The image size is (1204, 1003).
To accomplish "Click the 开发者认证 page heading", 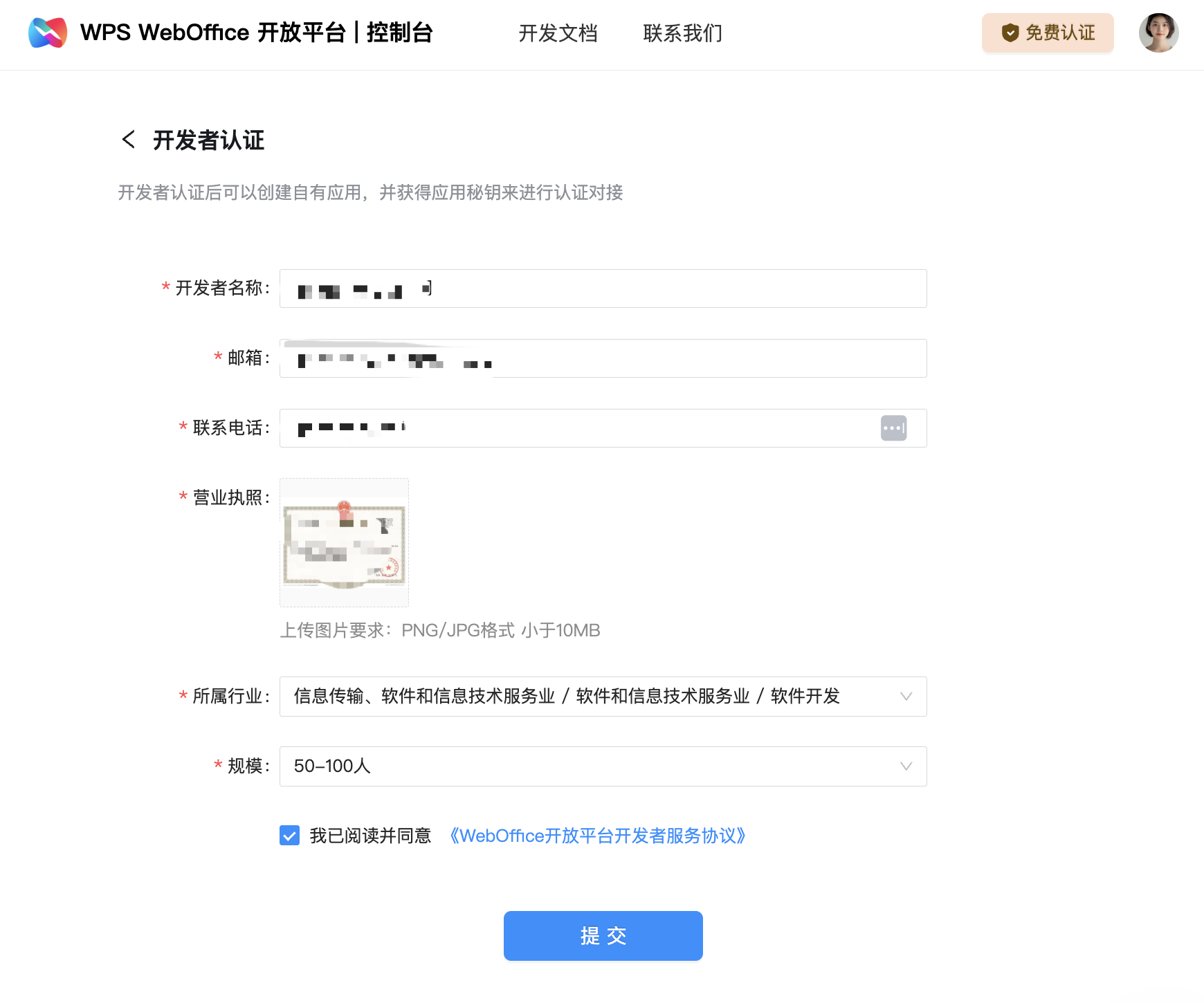I will click(208, 140).
